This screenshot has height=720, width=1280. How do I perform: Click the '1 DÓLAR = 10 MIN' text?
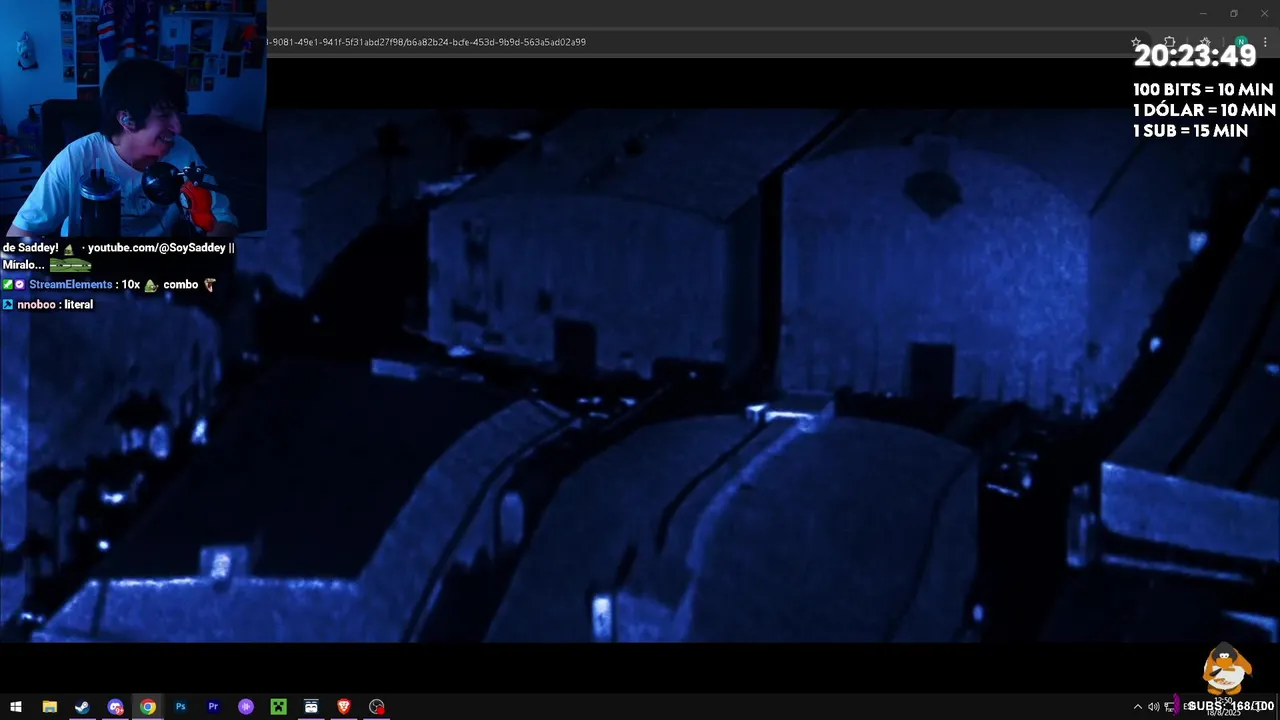[1204, 110]
